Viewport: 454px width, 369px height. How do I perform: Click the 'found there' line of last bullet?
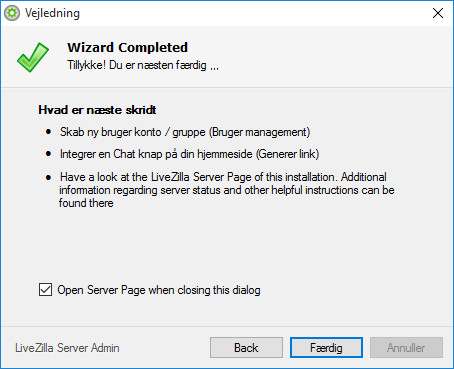click(86, 203)
